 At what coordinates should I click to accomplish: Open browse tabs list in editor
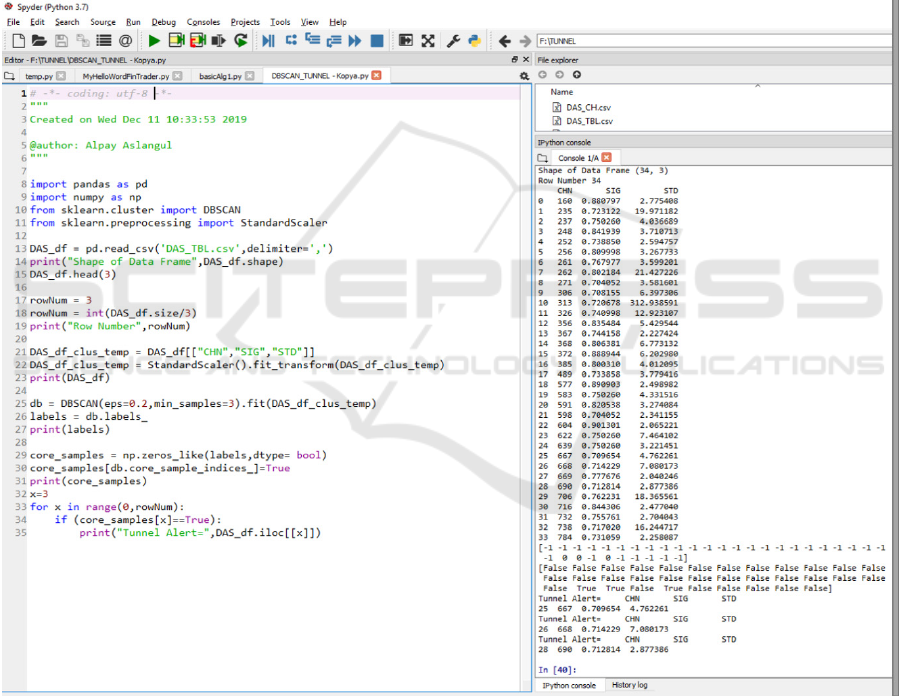click(9, 76)
